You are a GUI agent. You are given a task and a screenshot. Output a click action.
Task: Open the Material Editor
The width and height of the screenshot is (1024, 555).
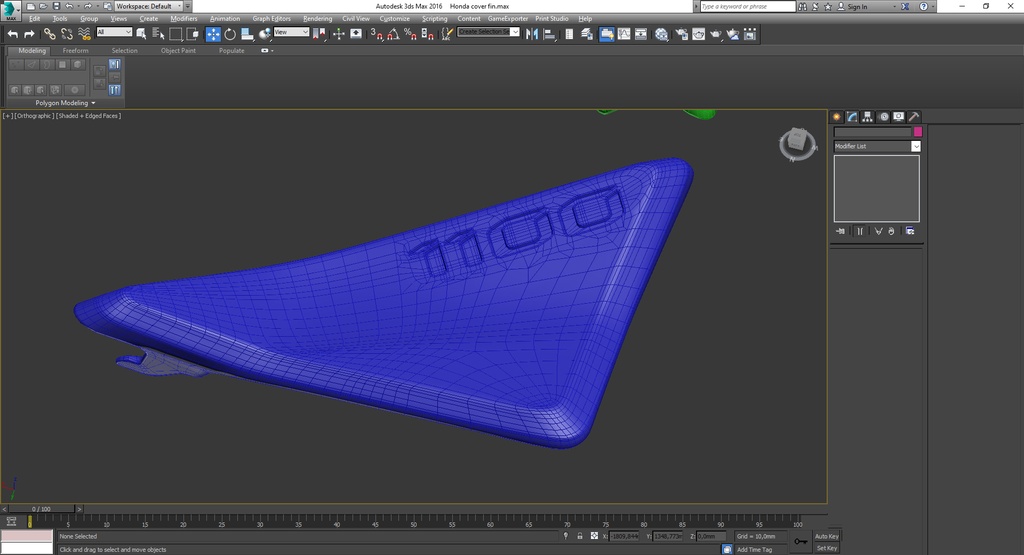point(662,34)
